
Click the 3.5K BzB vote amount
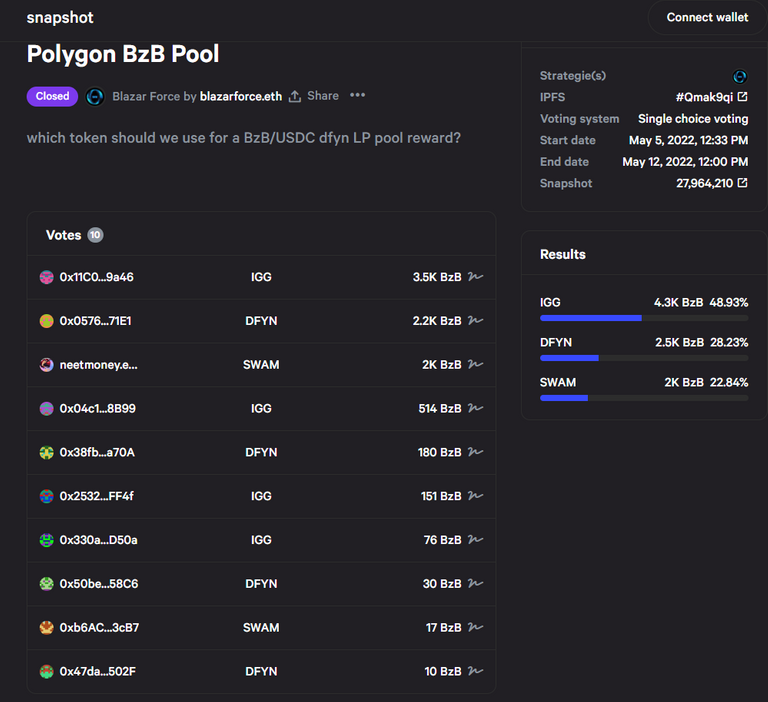coord(437,277)
